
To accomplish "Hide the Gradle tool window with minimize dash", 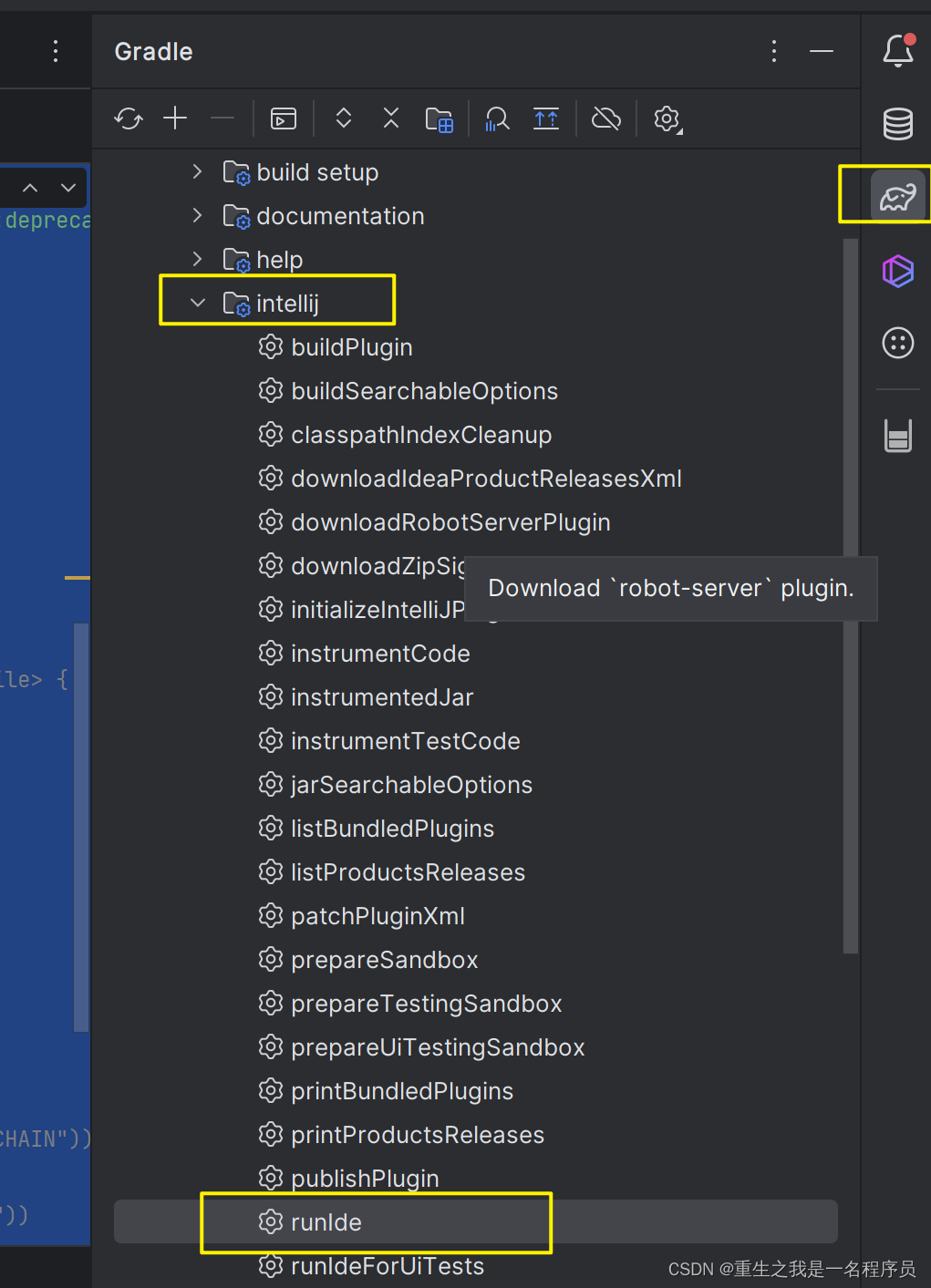I will tap(822, 51).
